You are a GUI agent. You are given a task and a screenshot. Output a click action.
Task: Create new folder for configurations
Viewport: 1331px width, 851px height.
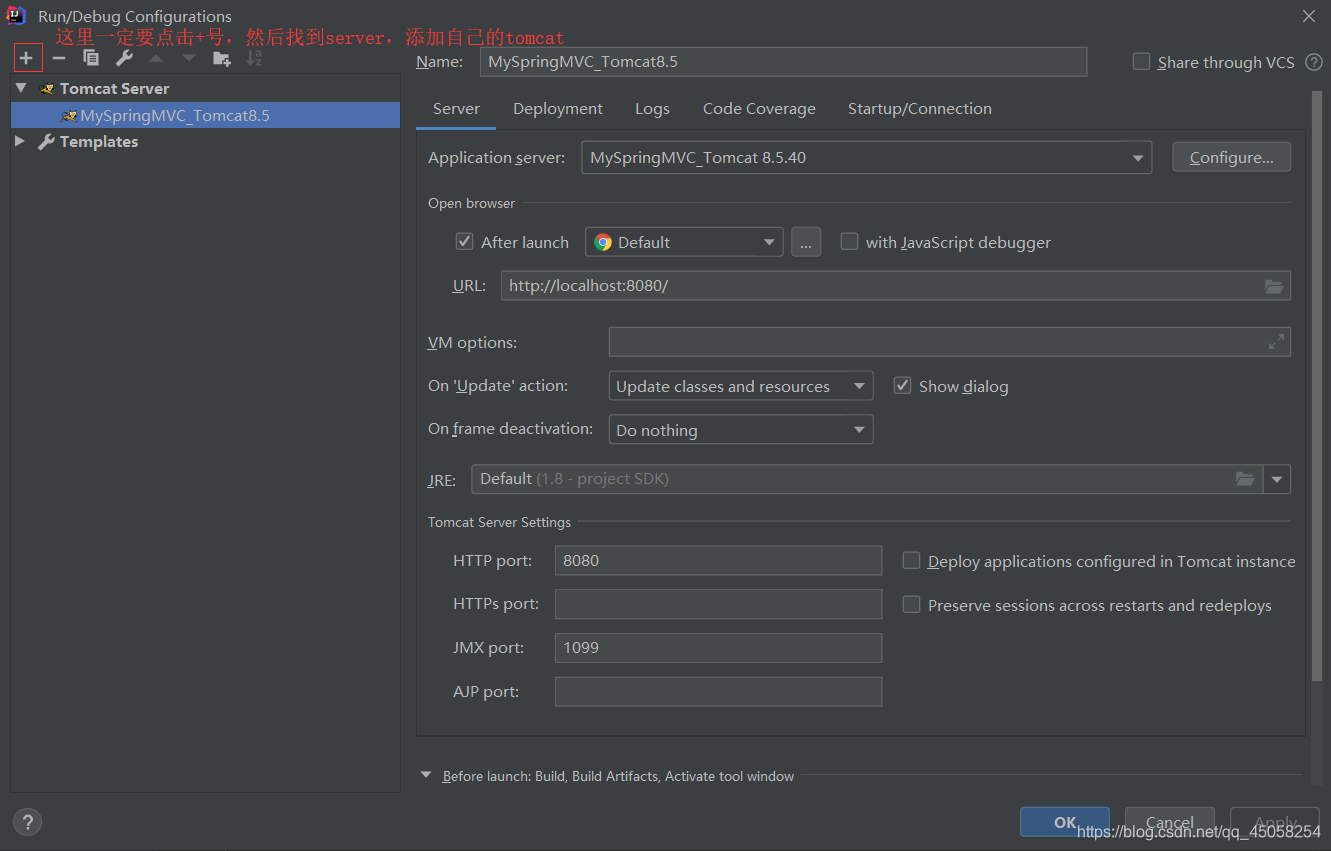click(x=222, y=58)
